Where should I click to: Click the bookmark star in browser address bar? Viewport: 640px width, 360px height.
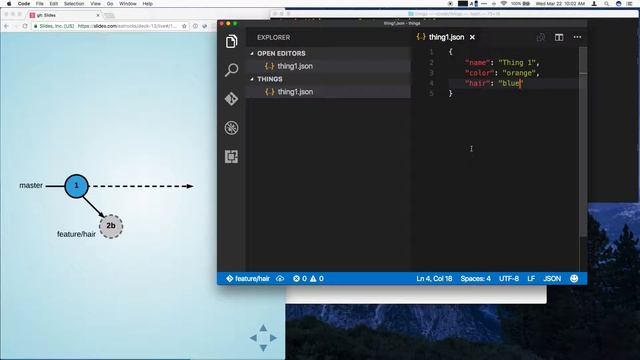coord(184,26)
